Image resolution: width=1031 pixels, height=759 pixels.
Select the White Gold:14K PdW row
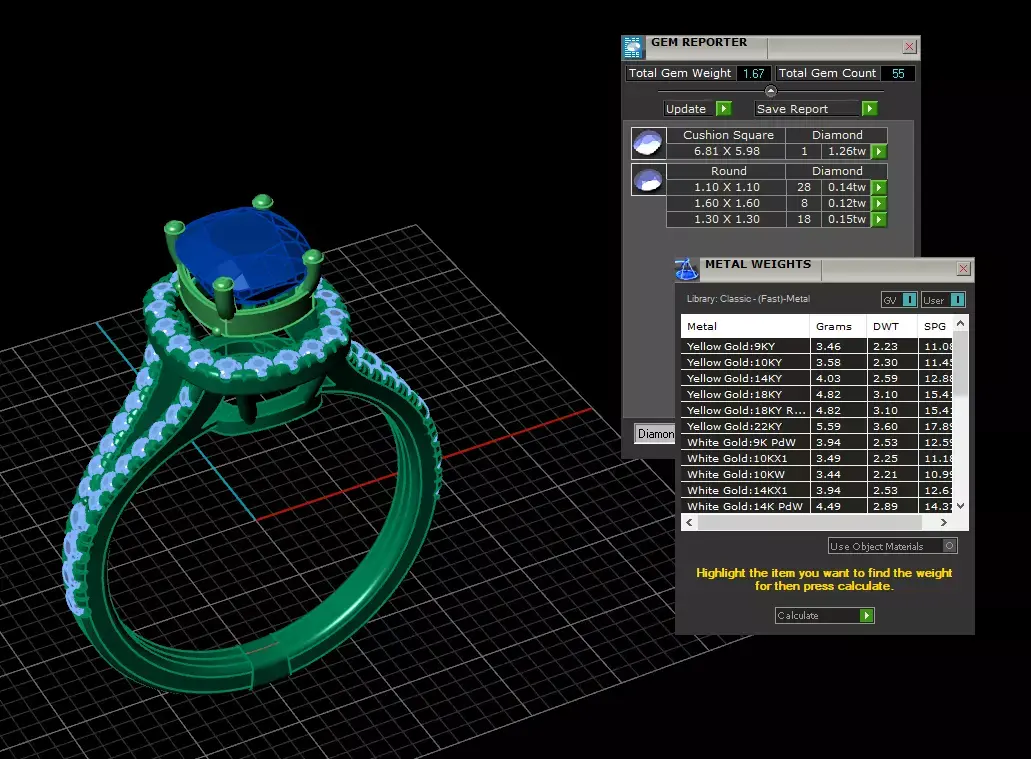pos(816,506)
